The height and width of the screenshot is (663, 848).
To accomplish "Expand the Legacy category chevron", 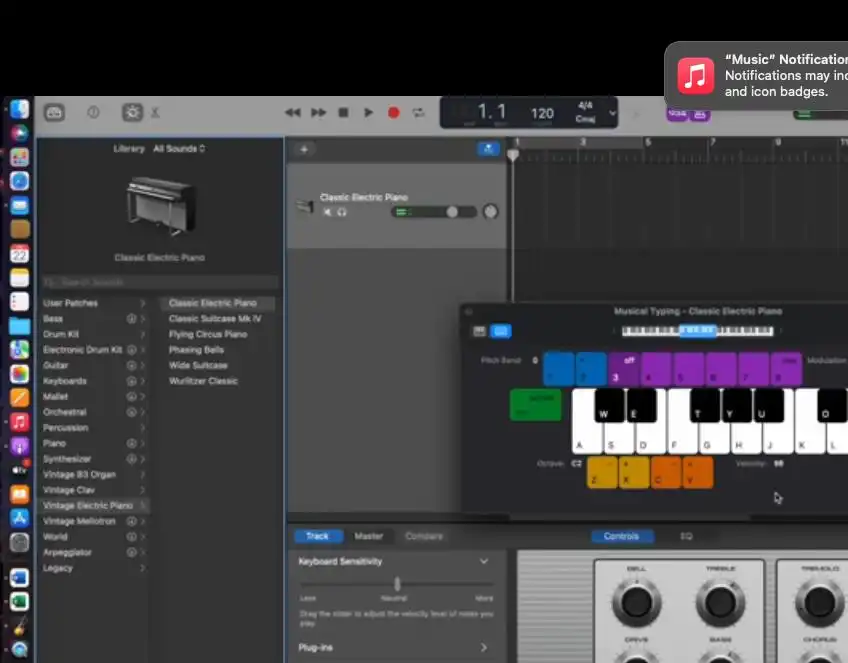I will point(143,568).
